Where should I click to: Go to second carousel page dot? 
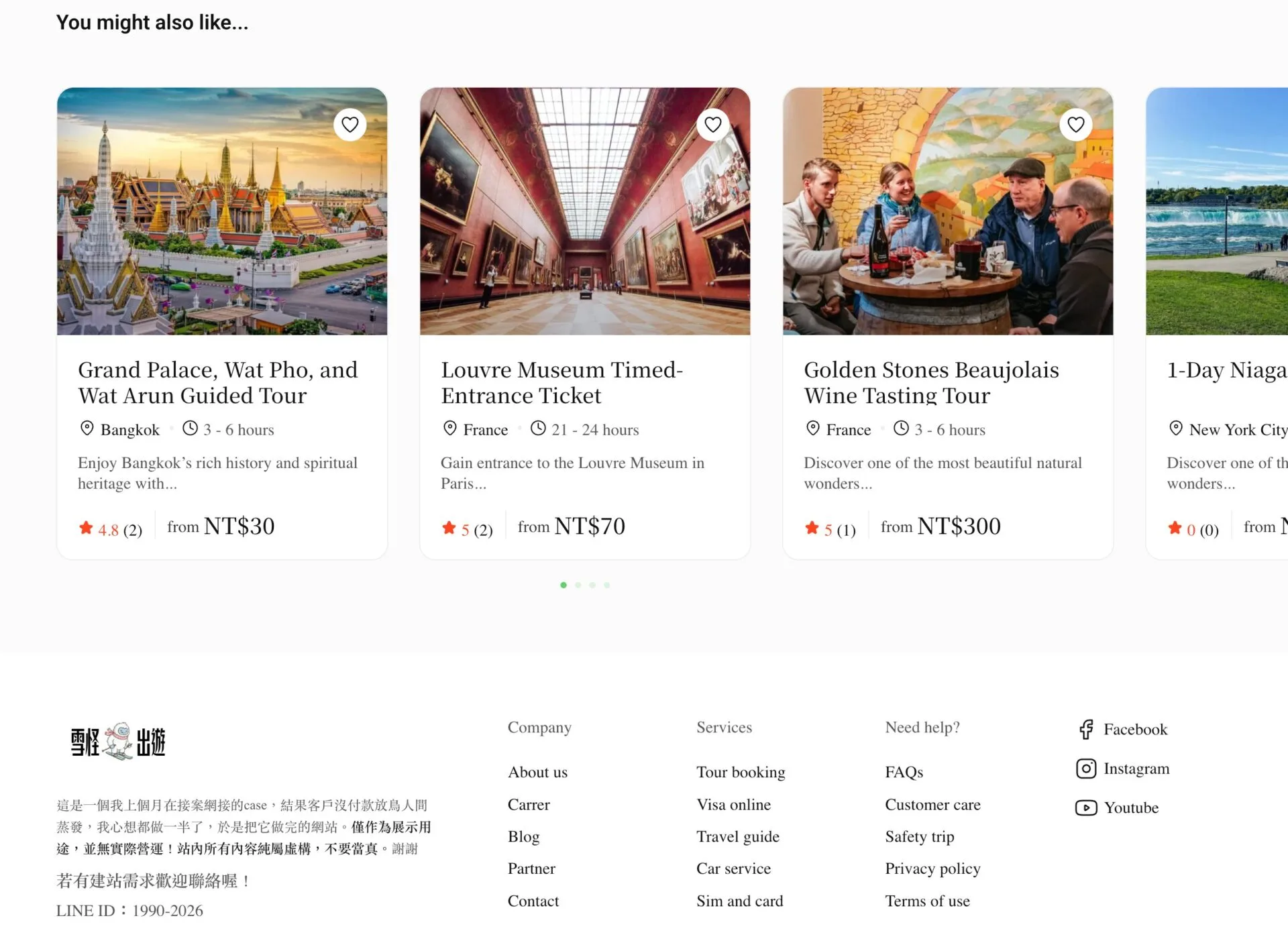(x=578, y=586)
